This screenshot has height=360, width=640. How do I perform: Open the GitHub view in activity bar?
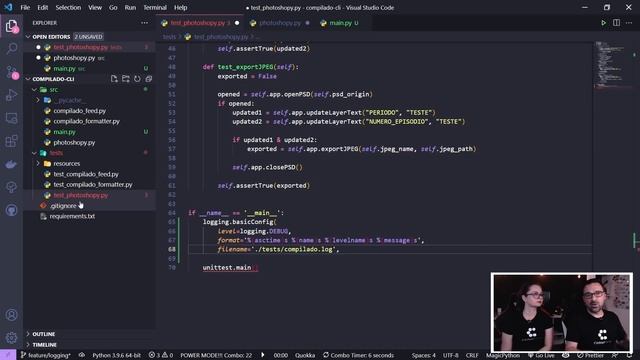(11, 210)
